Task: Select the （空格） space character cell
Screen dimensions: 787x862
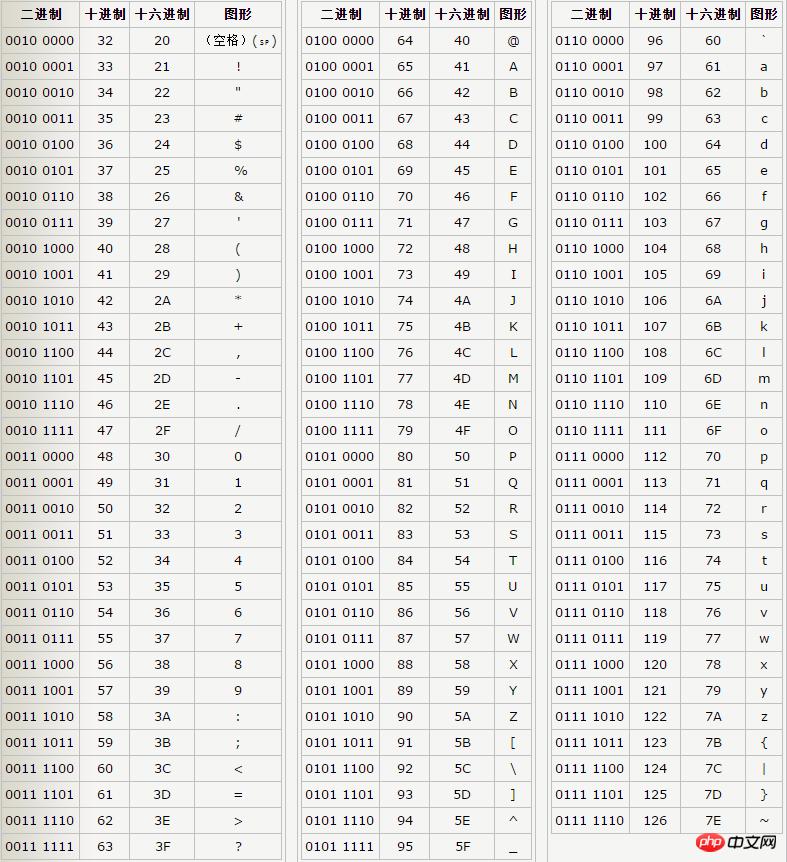Action: [x=238, y=41]
